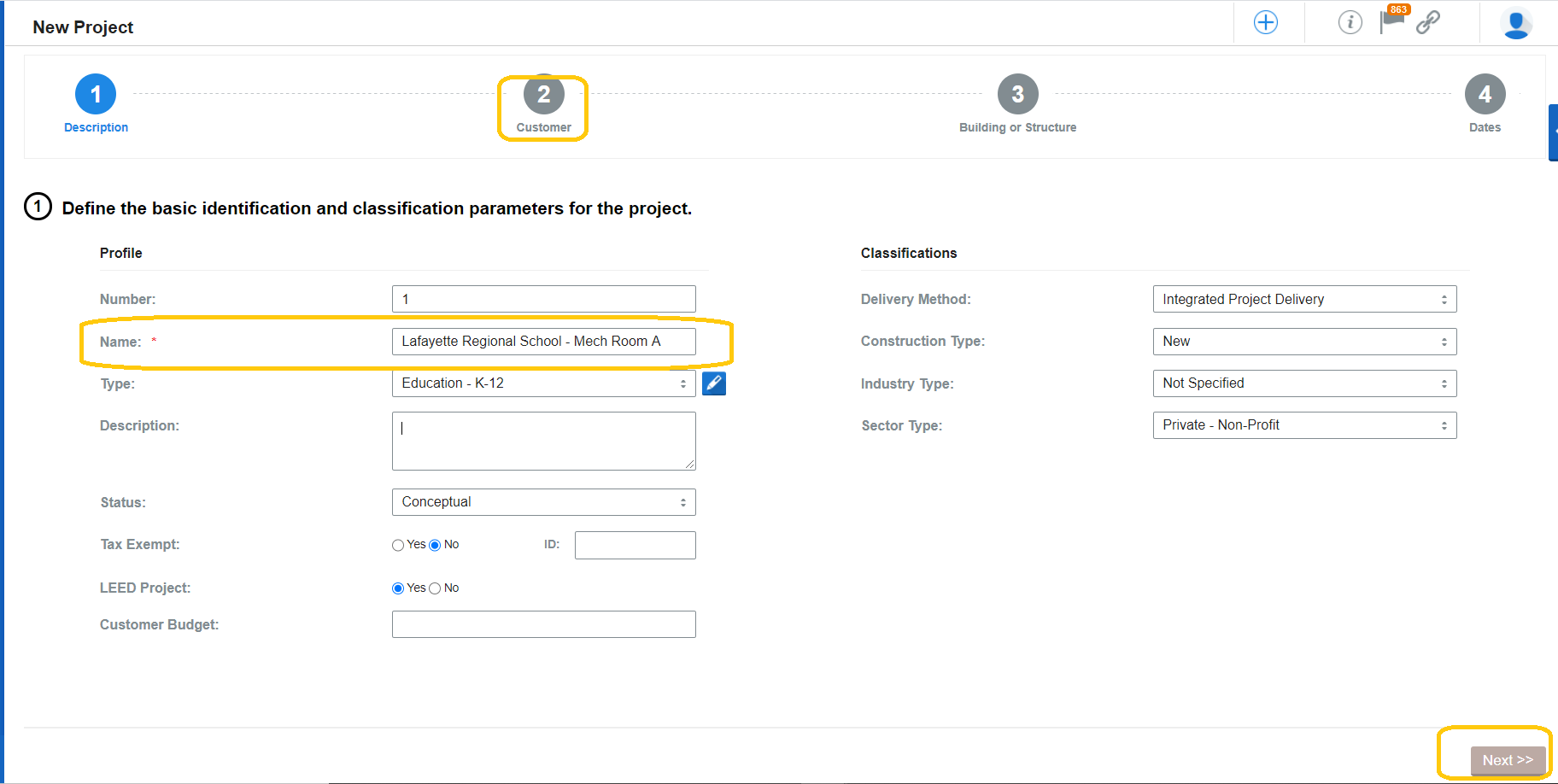
Task: Click the Tax Exempt ID field
Action: pyautogui.click(x=635, y=545)
